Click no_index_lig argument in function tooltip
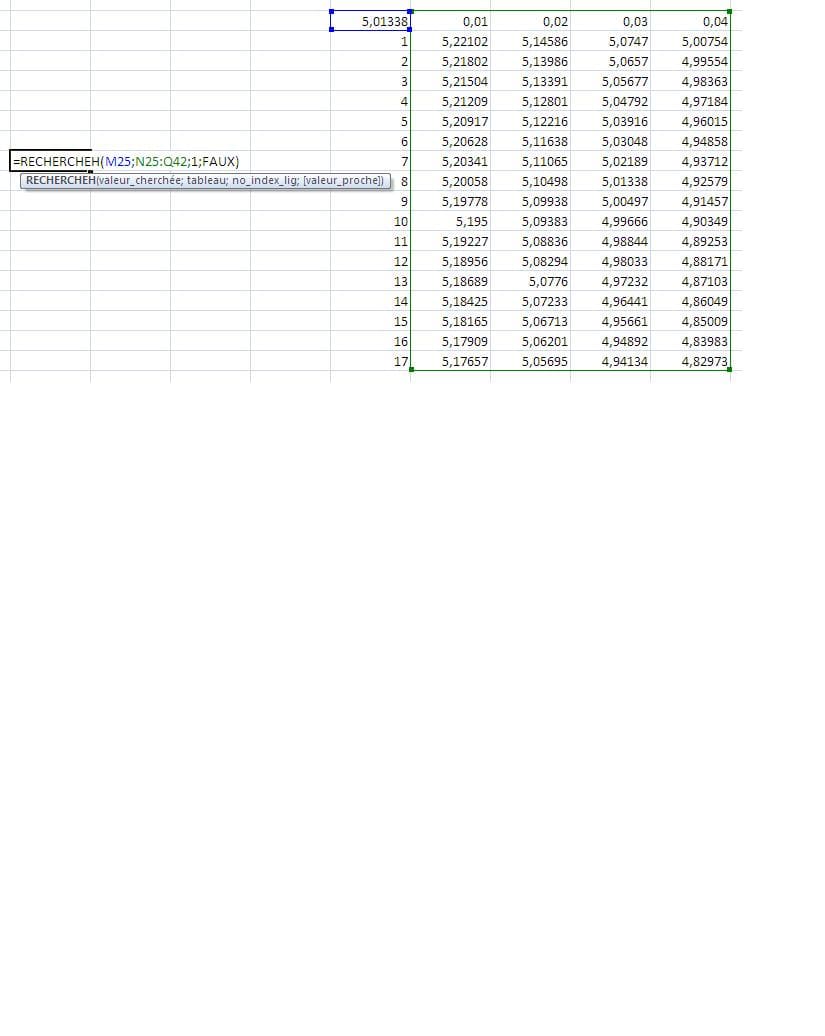The image size is (825, 1036). coord(265,180)
